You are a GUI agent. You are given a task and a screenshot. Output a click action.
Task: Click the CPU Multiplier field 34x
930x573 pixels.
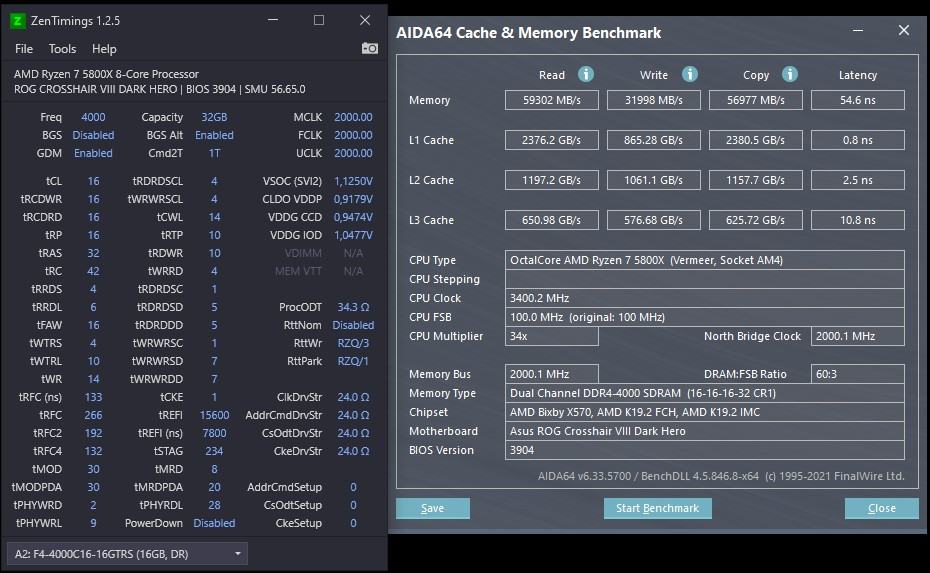coord(552,336)
